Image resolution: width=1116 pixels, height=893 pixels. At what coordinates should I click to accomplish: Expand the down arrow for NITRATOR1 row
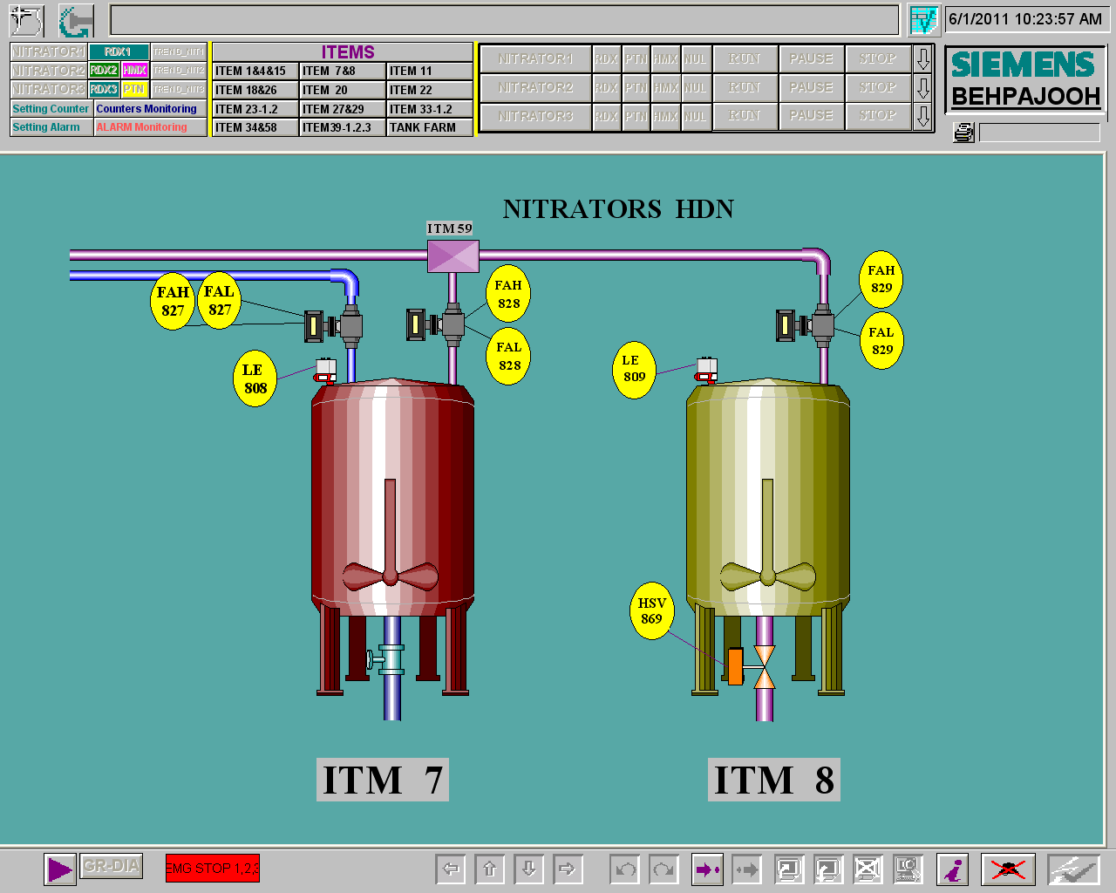point(923,59)
